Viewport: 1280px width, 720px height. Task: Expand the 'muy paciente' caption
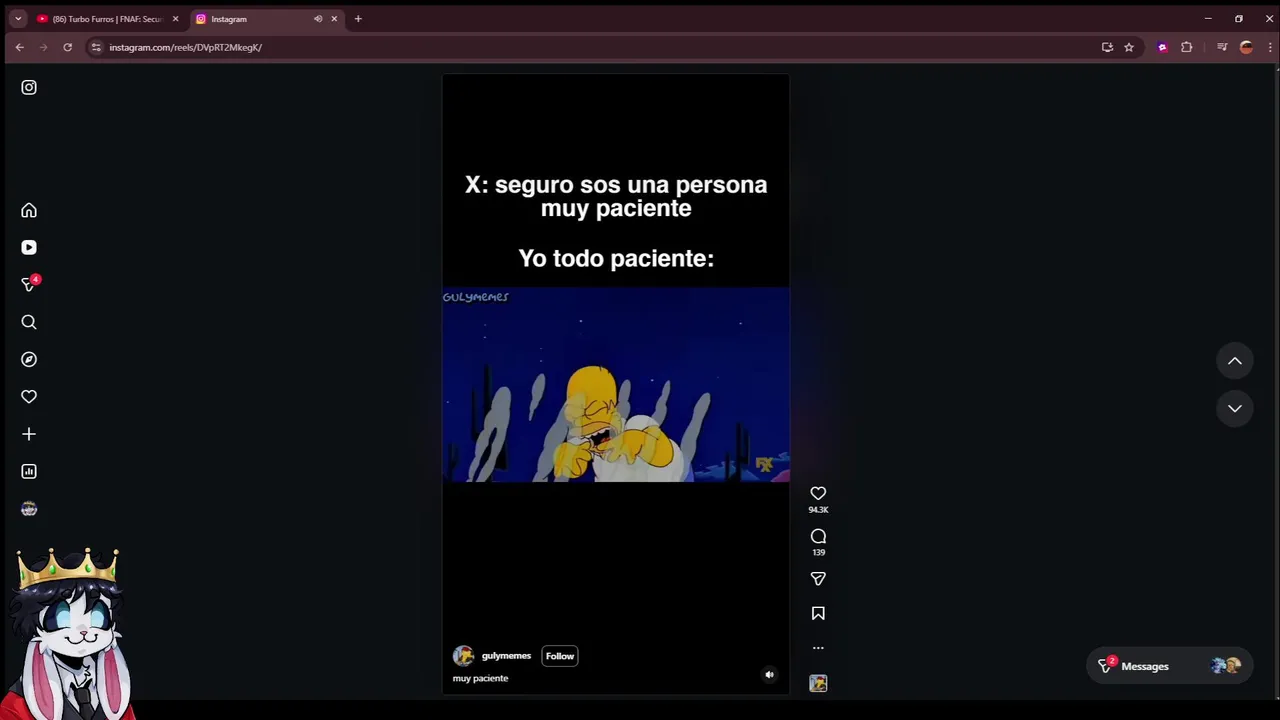click(x=480, y=678)
